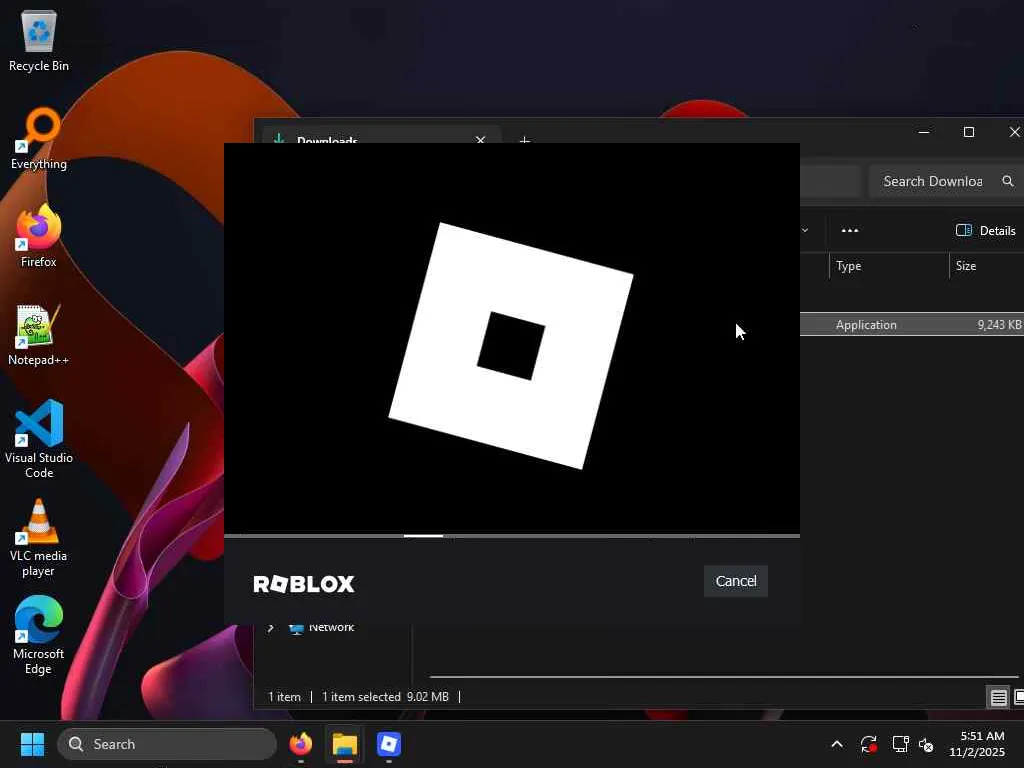The height and width of the screenshot is (768, 1024).
Task: Click the '1 item' status bar text
Action: coord(284,697)
